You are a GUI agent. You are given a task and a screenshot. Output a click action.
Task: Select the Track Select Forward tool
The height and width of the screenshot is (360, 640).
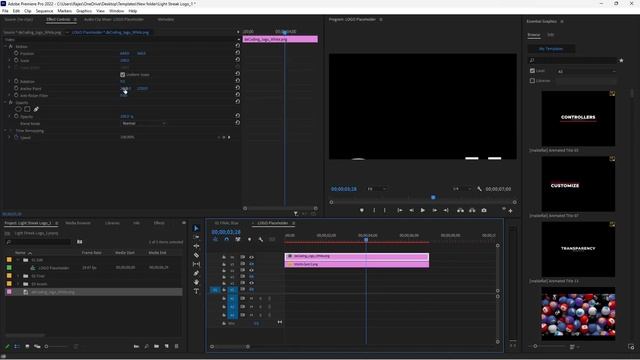point(196,237)
